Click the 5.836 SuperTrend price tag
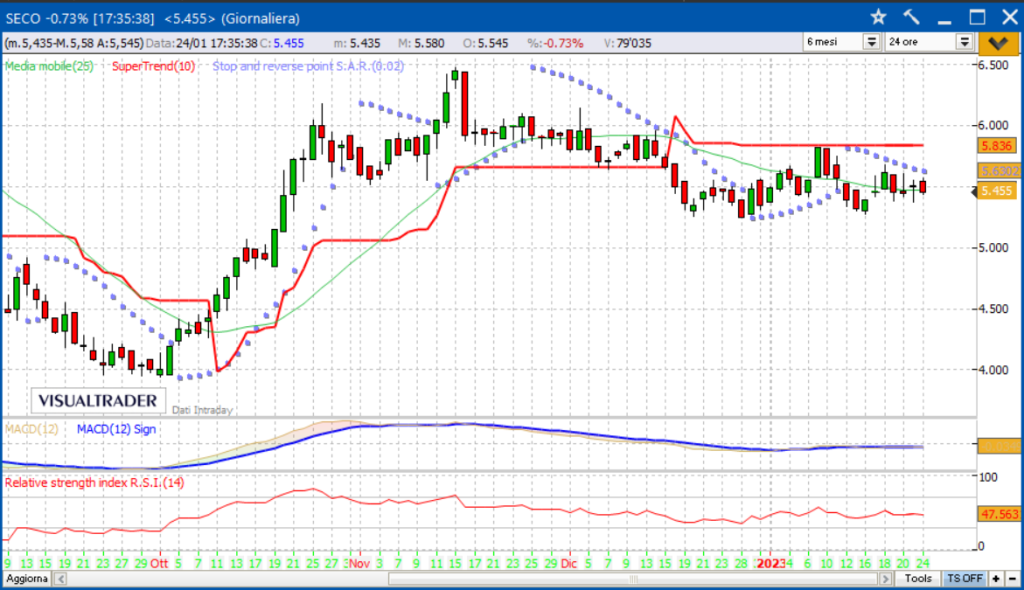 pyautogui.click(x=997, y=146)
